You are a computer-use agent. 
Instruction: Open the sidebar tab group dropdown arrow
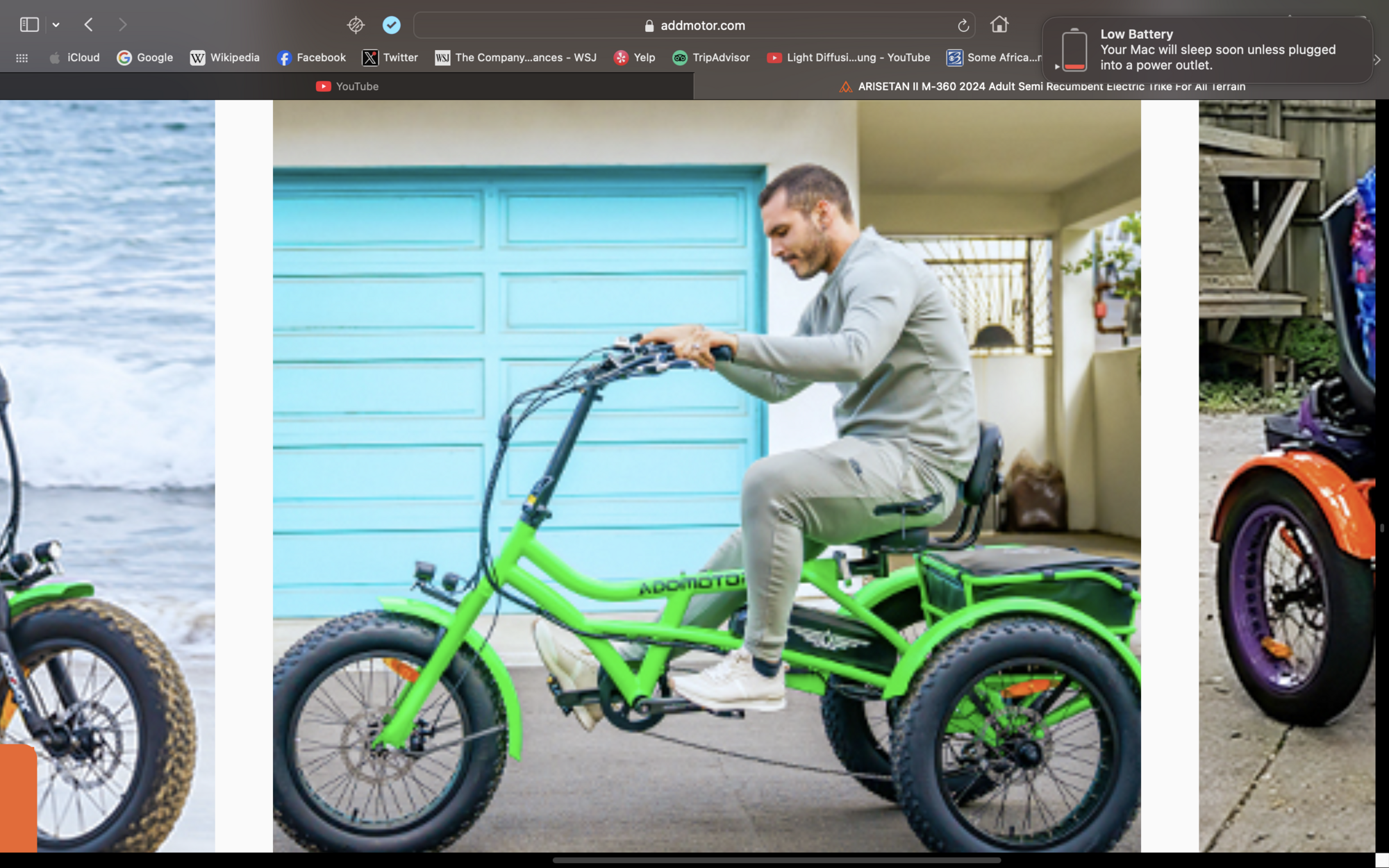56,25
